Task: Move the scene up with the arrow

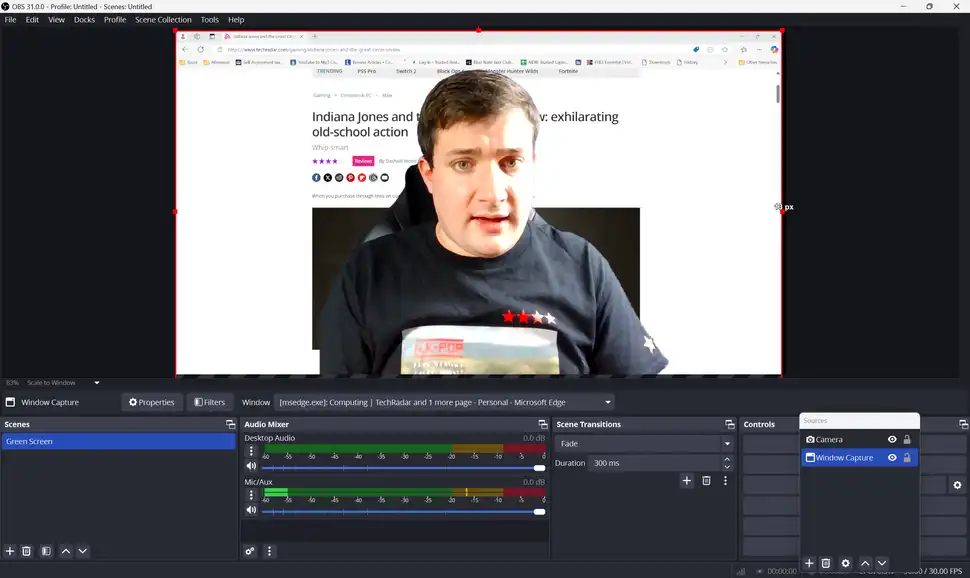Action: 66,551
